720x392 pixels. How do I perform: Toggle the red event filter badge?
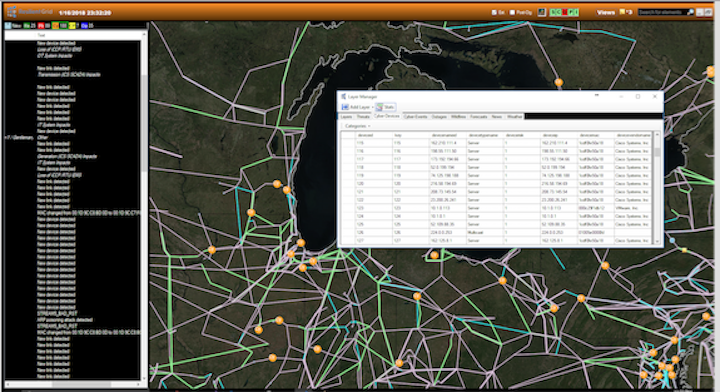pyautogui.click(x=41, y=26)
